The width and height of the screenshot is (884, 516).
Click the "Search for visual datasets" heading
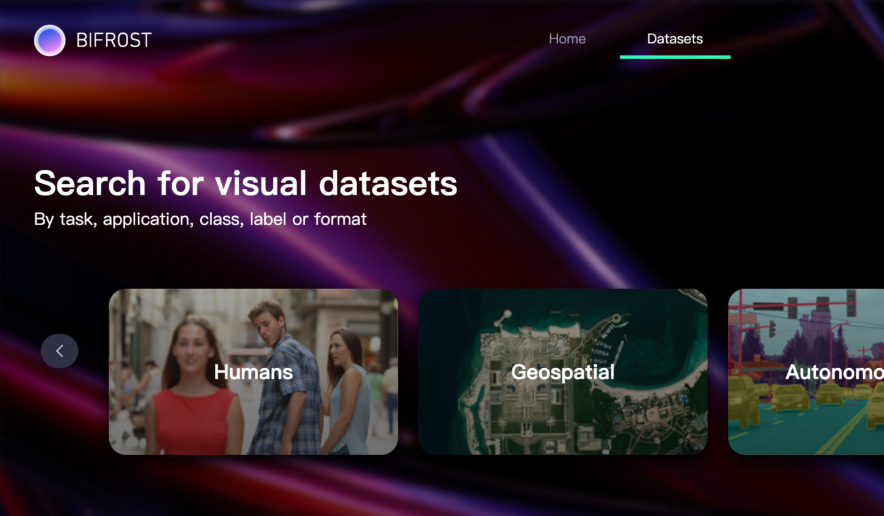point(245,183)
